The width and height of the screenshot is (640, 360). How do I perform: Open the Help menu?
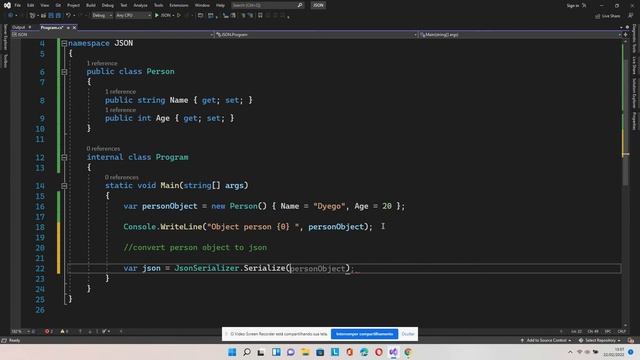click(220, 5)
